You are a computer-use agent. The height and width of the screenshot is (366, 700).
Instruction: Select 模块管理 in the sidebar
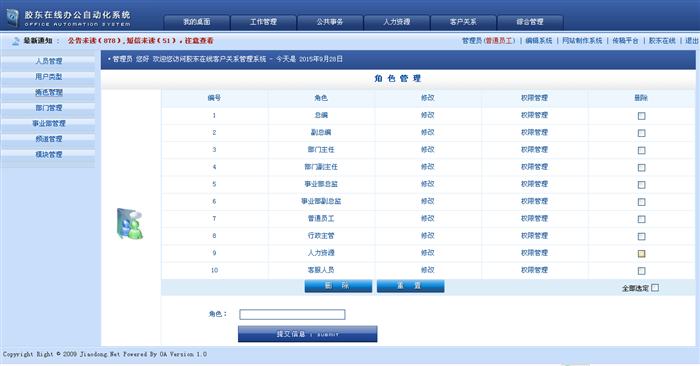(x=49, y=154)
